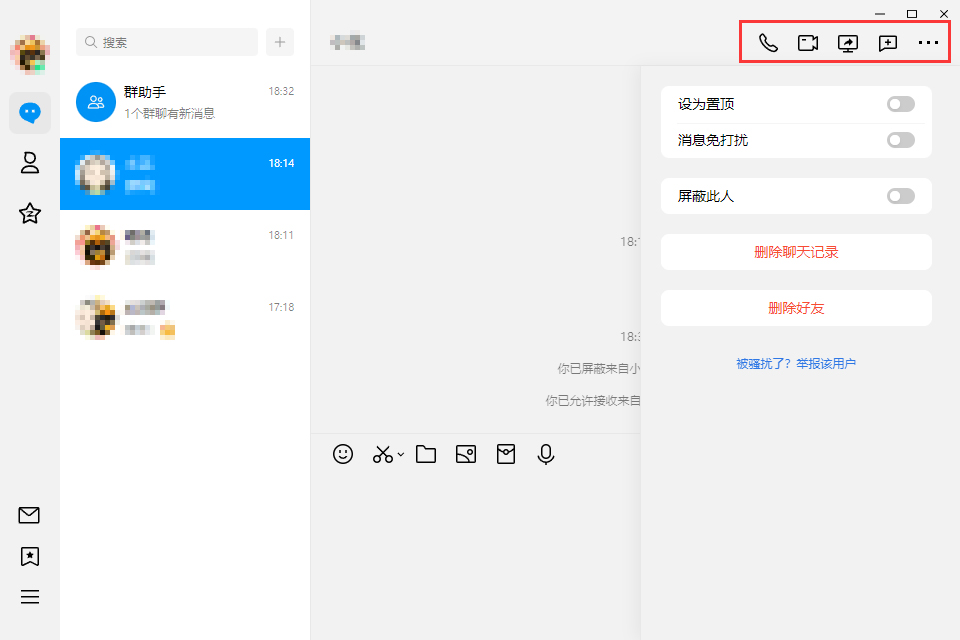
Task: Open the more options (...) menu
Action: coord(928,43)
